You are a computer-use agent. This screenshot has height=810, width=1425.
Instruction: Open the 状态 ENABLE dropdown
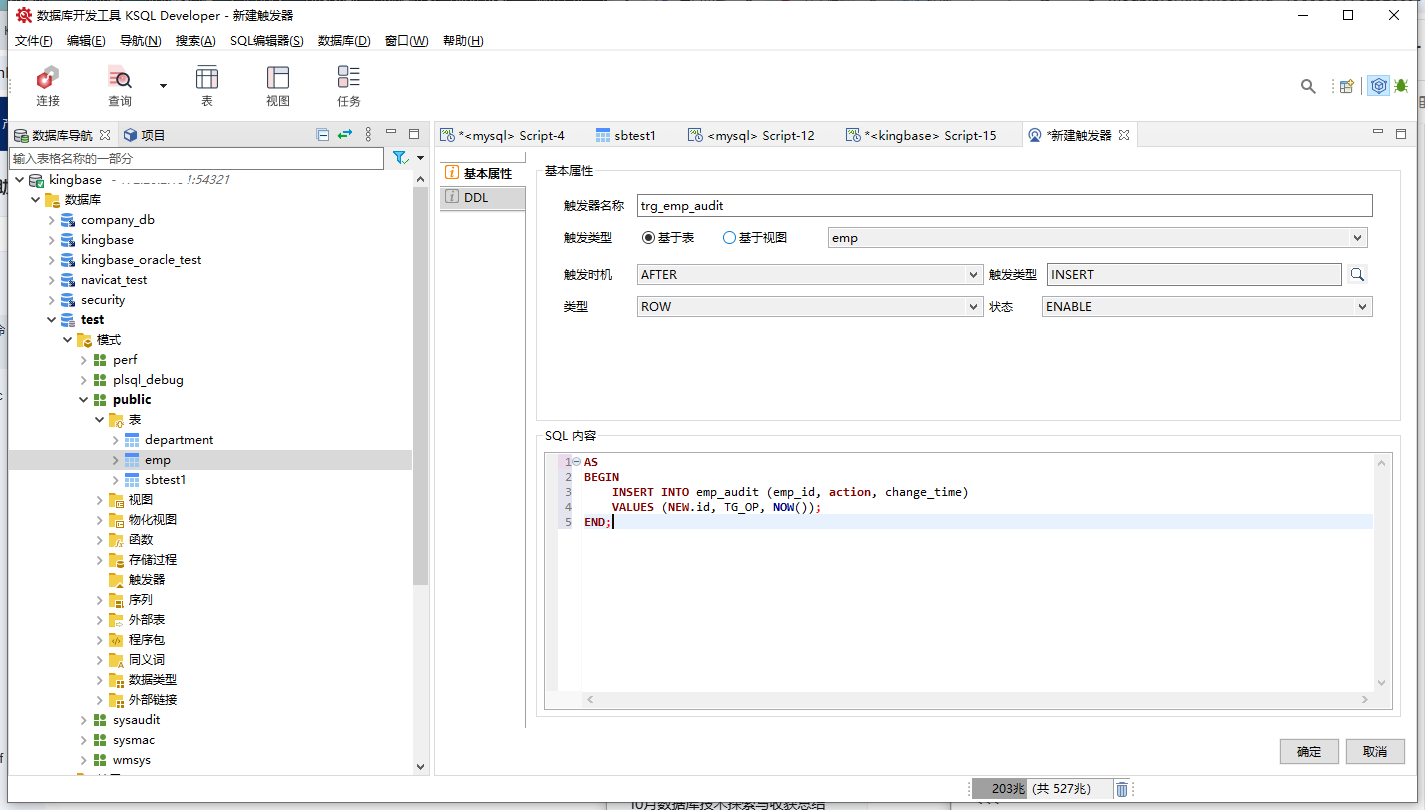(x=1361, y=307)
